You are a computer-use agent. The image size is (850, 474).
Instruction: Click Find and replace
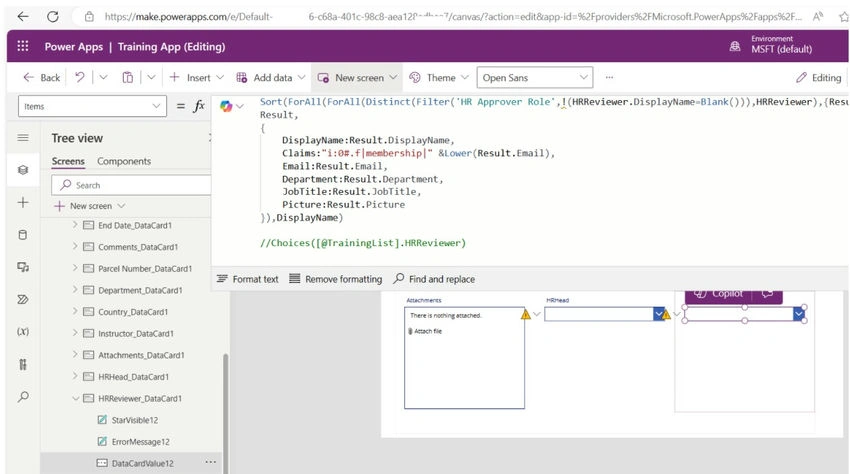click(434, 279)
